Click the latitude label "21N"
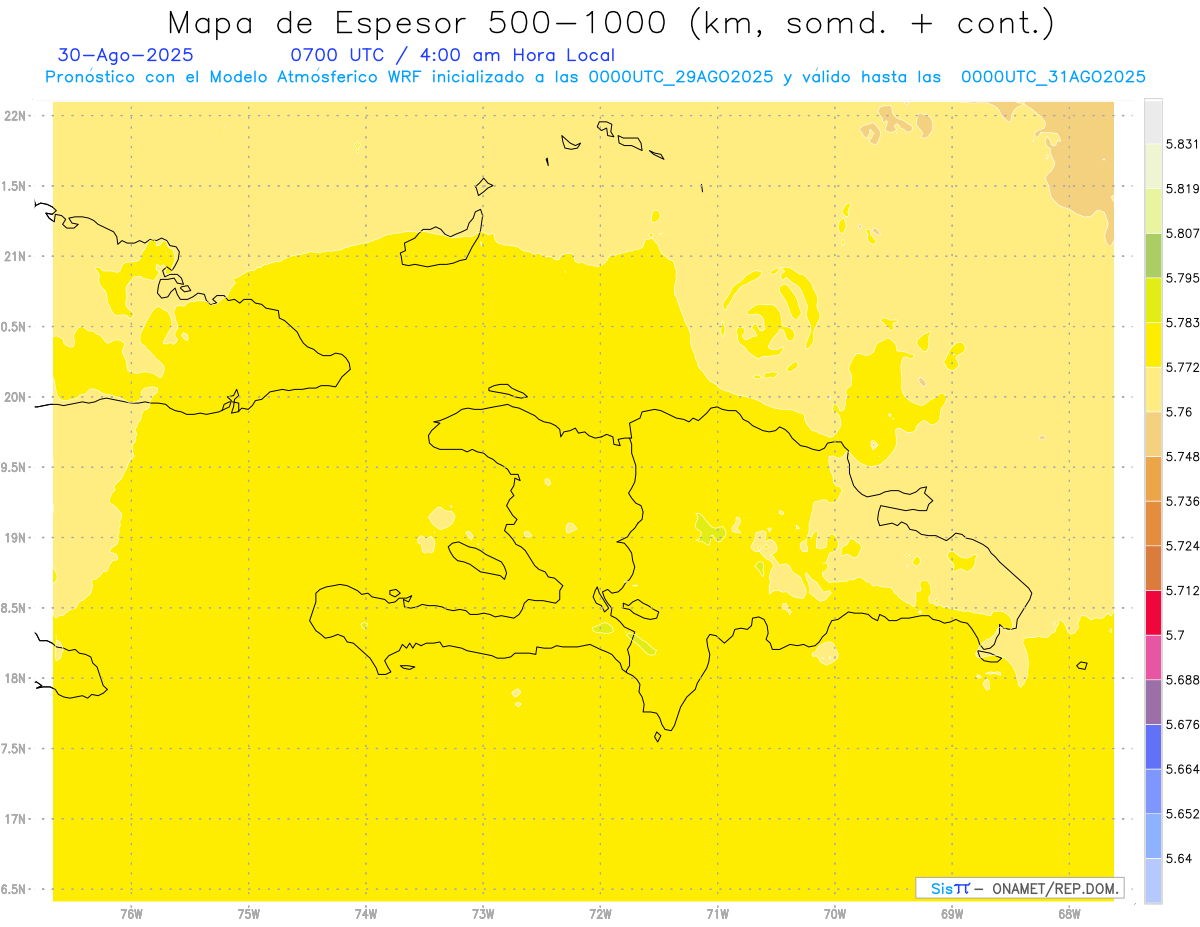This screenshot has width=1200, height=927. pyautogui.click(x=17, y=256)
